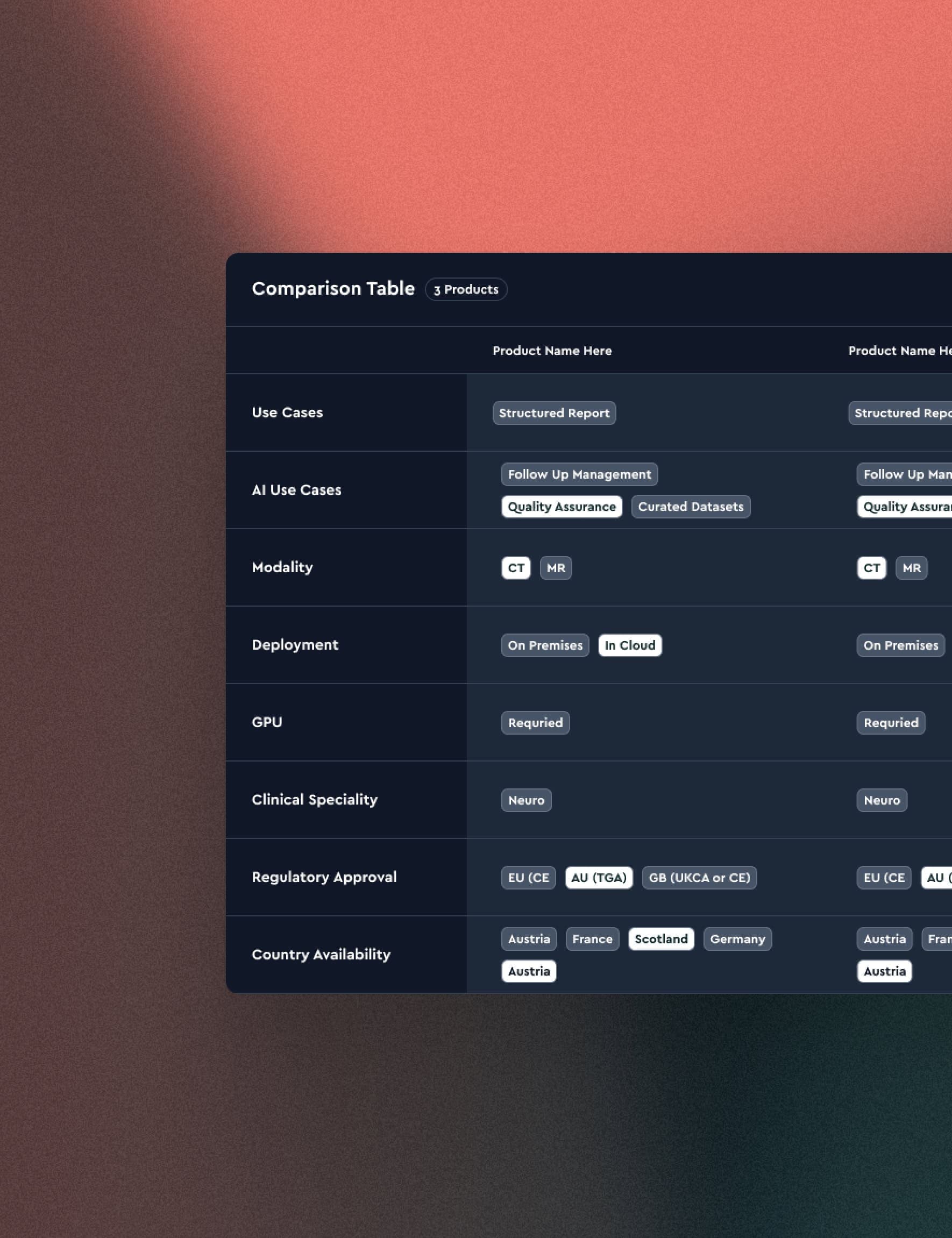
Task: Toggle highlighted CT tag in first product column
Action: 516,568
